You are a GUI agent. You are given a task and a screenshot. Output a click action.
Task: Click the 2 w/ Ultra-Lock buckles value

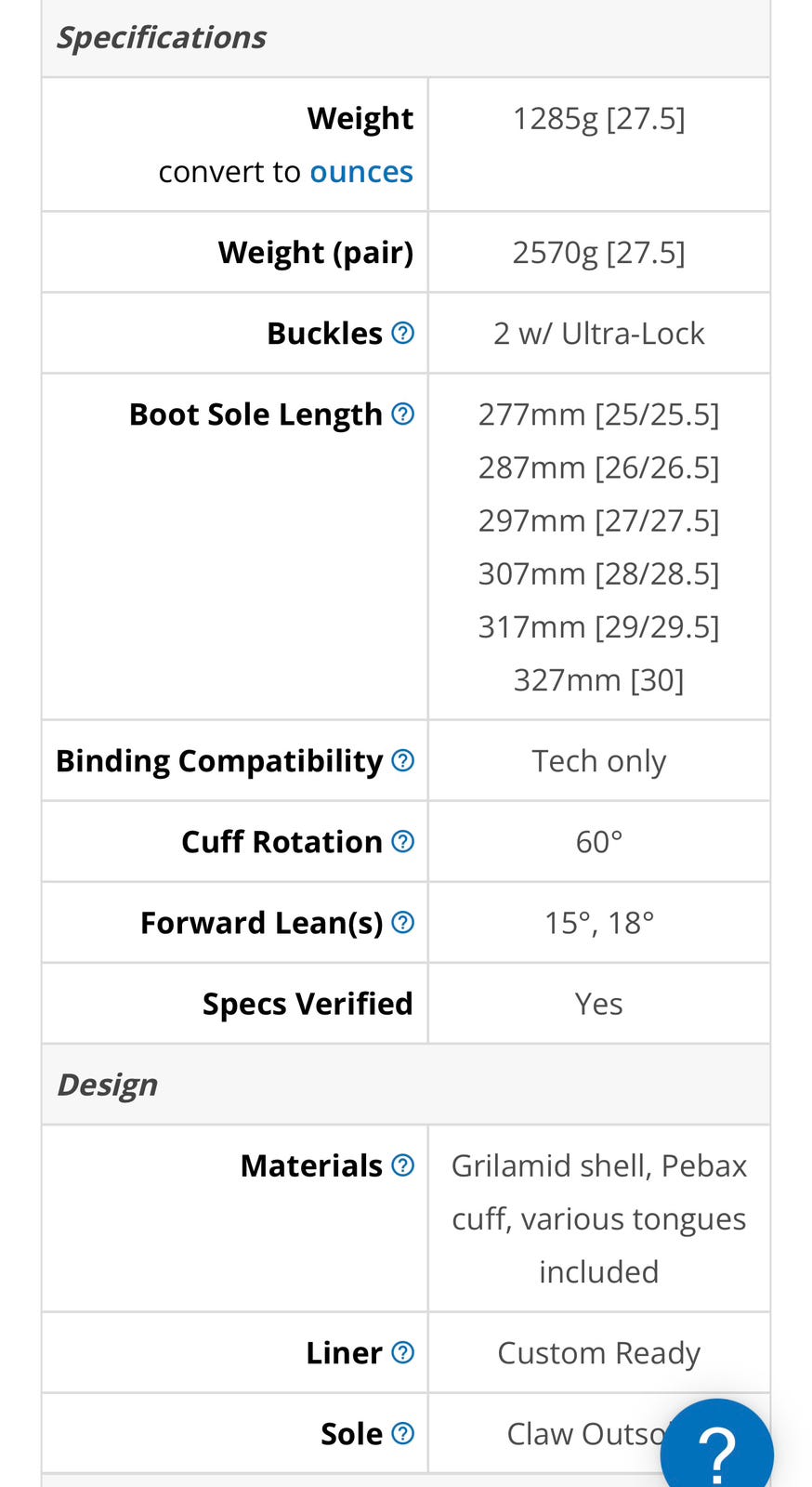pyautogui.click(x=598, y=334)
